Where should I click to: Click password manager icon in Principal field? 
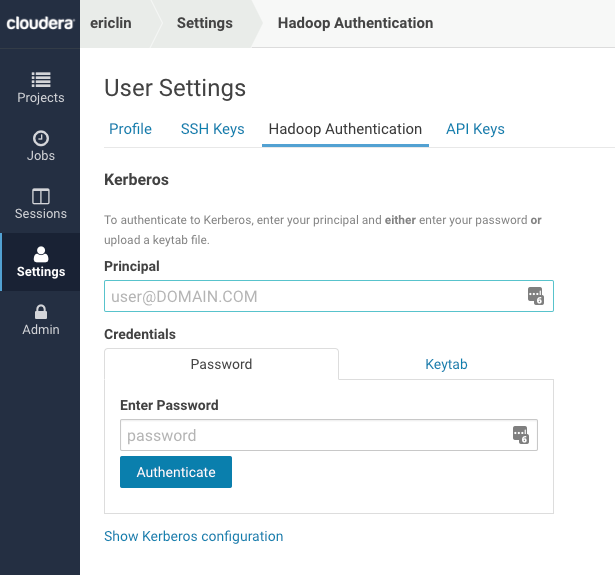(x=535, y=295)
